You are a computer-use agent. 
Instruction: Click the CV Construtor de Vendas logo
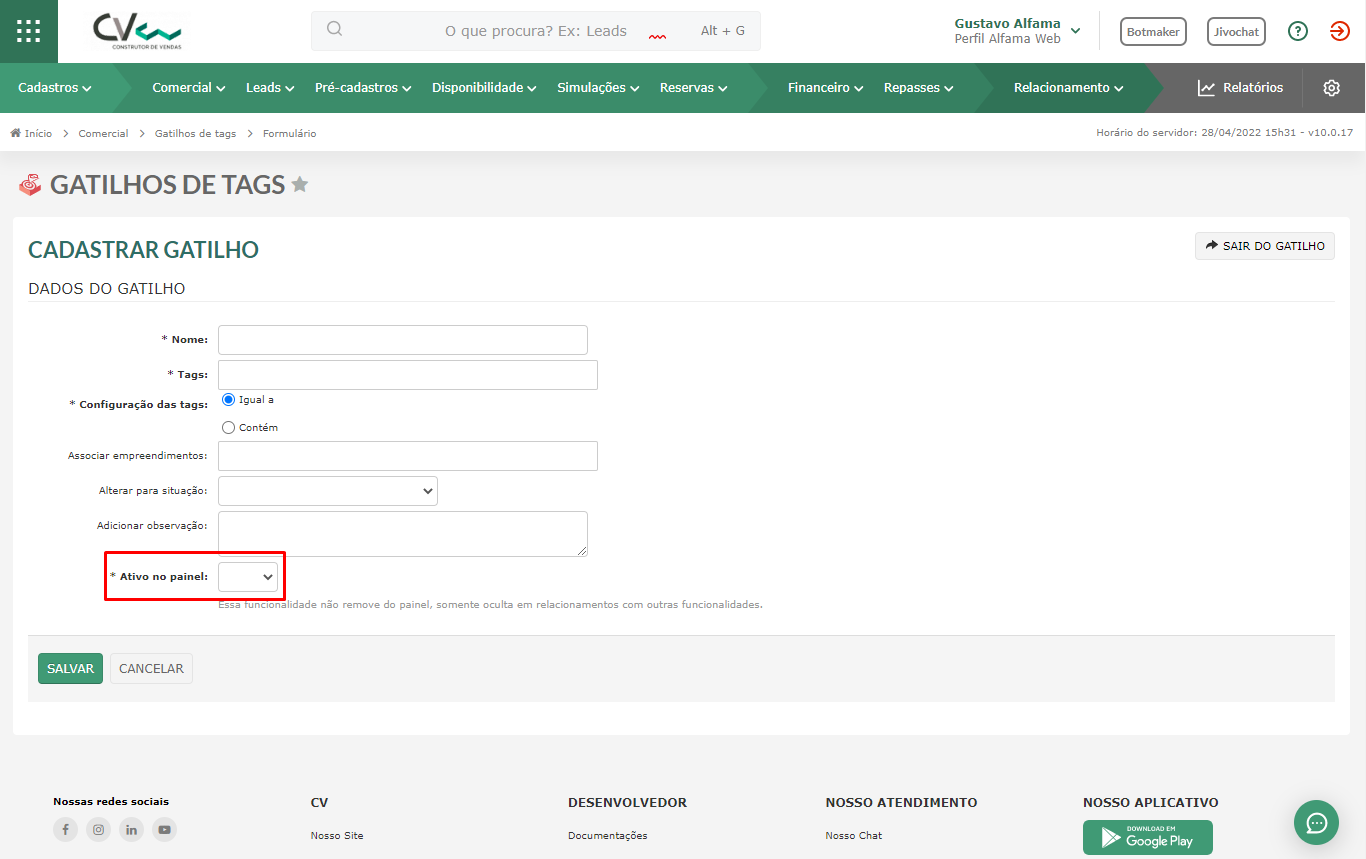click(x=138, y=31)
